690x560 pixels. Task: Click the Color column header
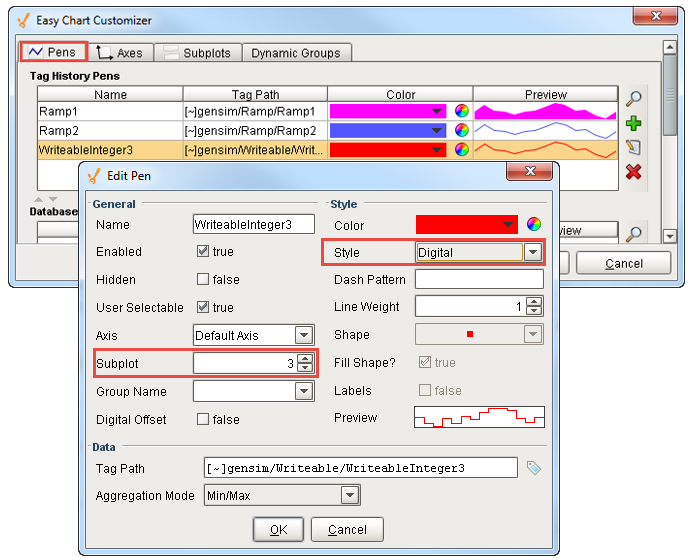[x=400, y=94]
